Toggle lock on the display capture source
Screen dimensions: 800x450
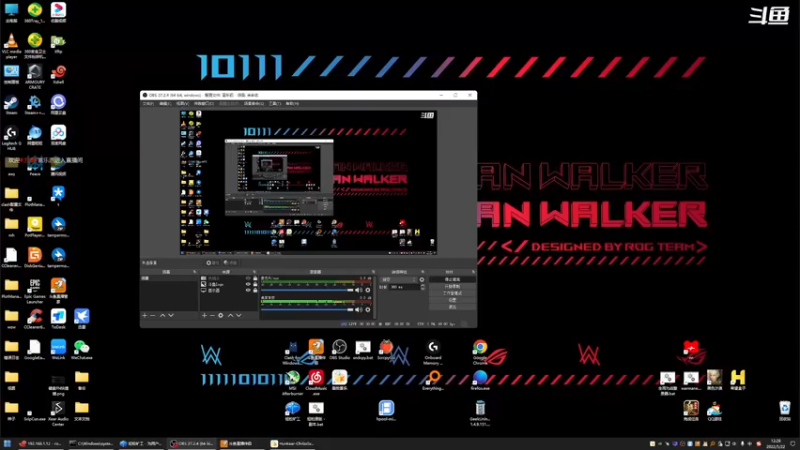pos(255,290)
